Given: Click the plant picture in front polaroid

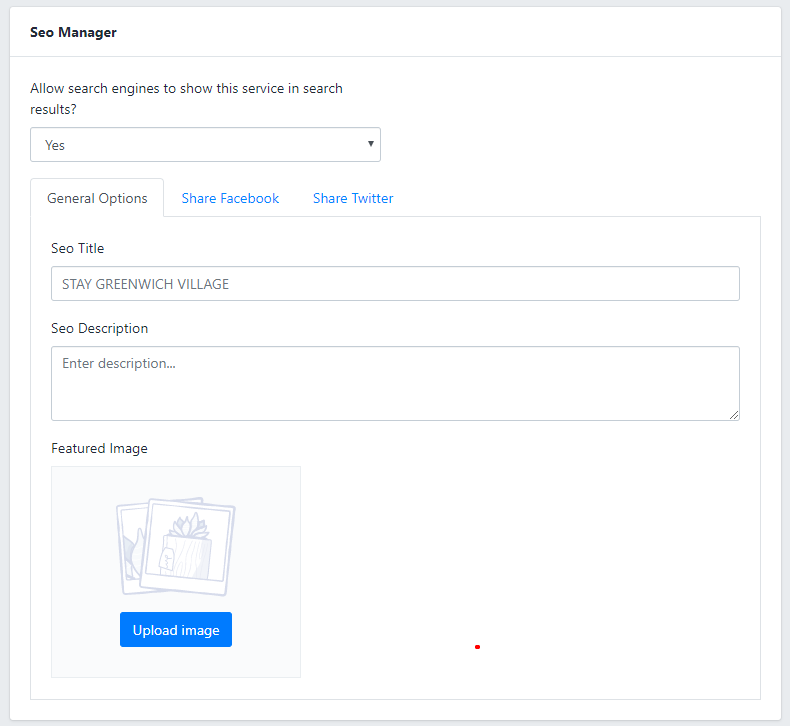Looking at the screenshot, I should [x=186, y=545].
